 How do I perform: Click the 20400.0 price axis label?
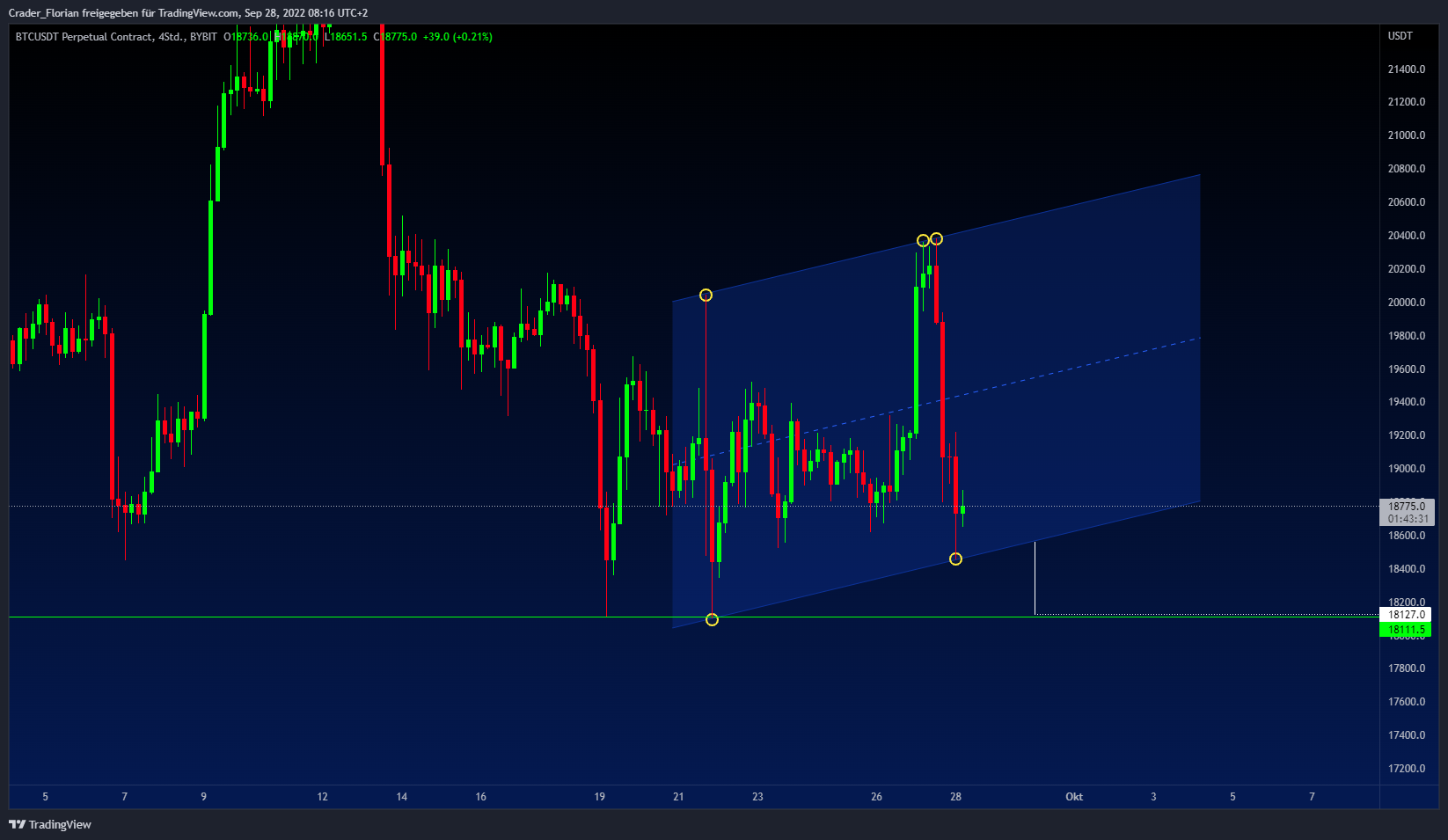(x=1407, y=236)
